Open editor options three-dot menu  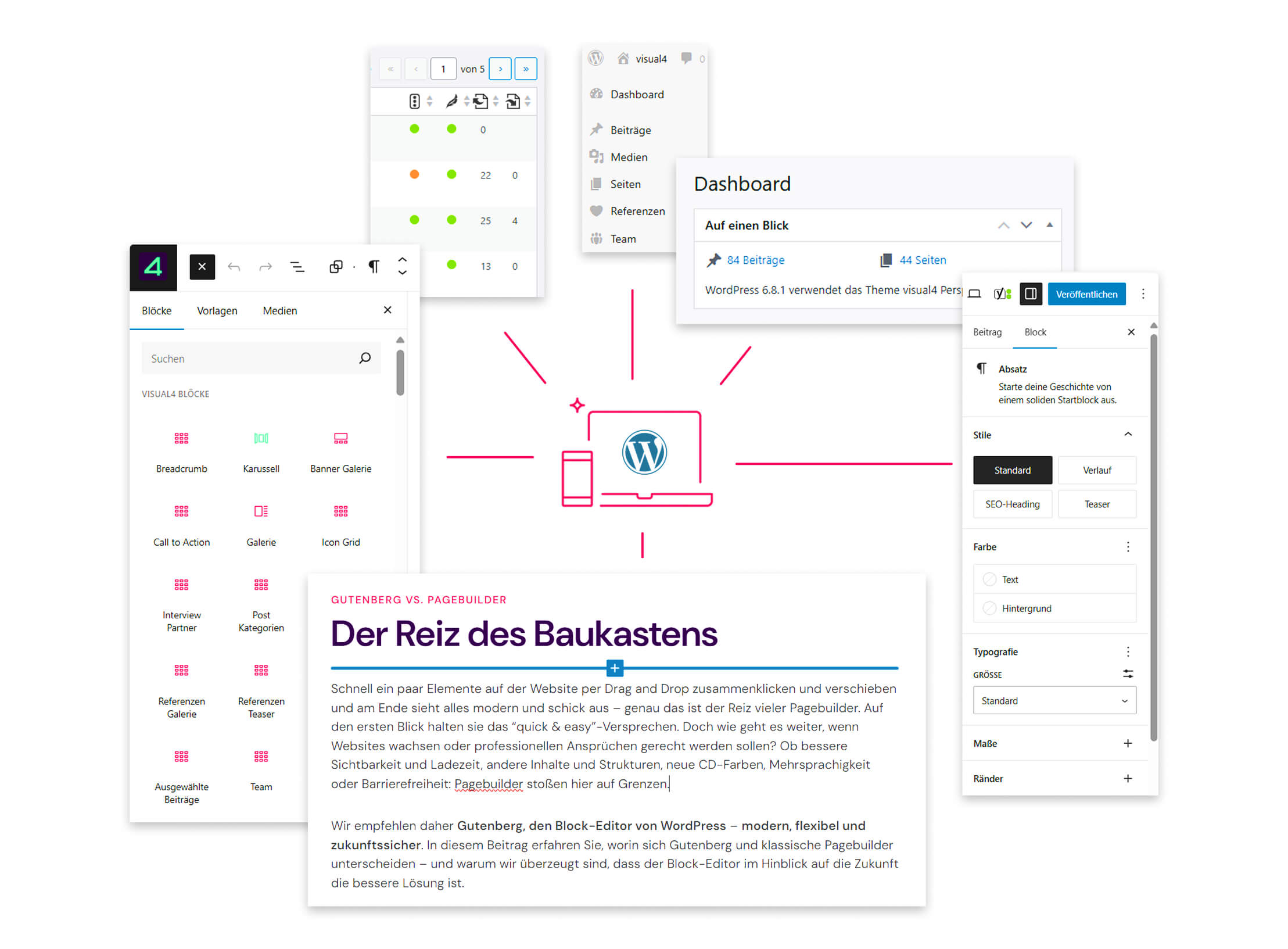click(1143, 294)
